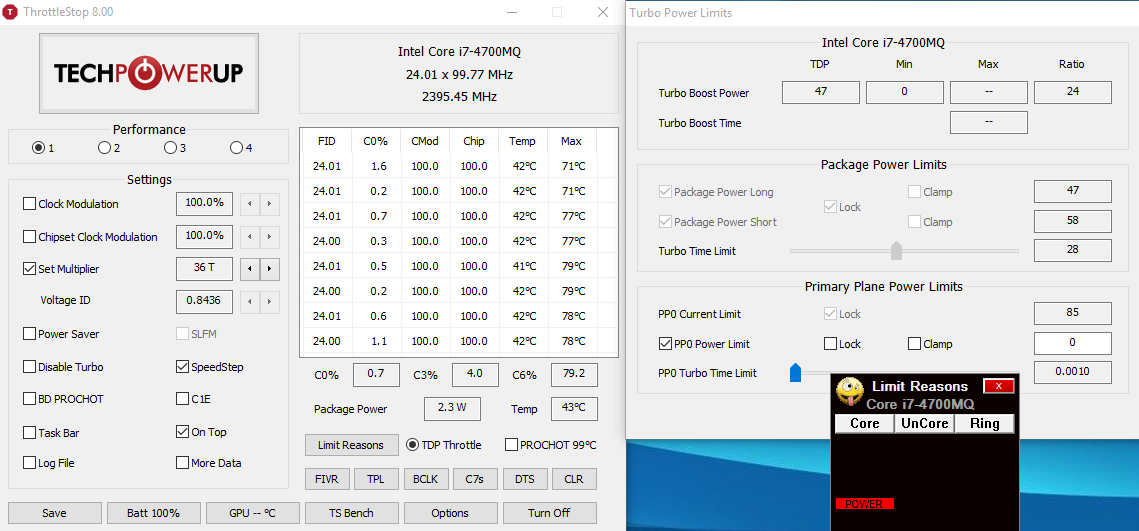Decrease Clock Modulation with left arrow
This screenshot has height=531, width=1139.
pyautogui.click(x=250, y=204)
